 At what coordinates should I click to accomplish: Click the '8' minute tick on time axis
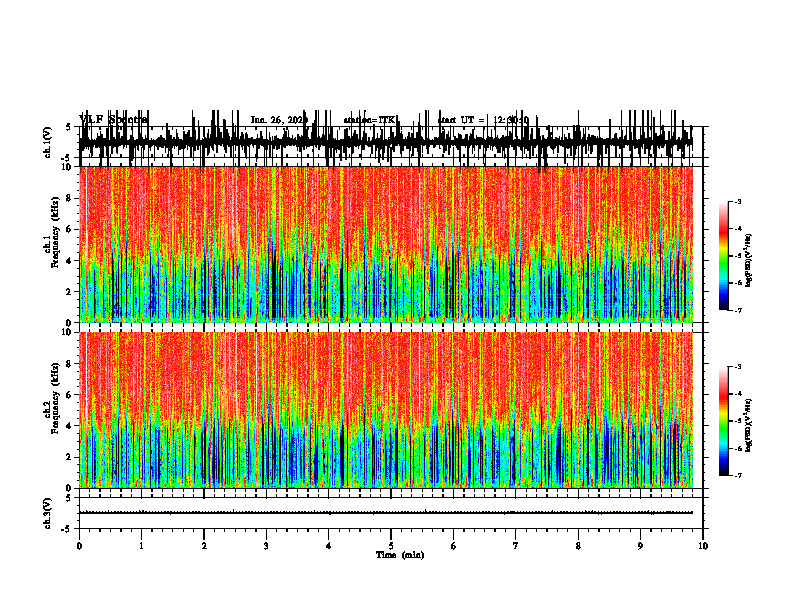coord(578,546)
